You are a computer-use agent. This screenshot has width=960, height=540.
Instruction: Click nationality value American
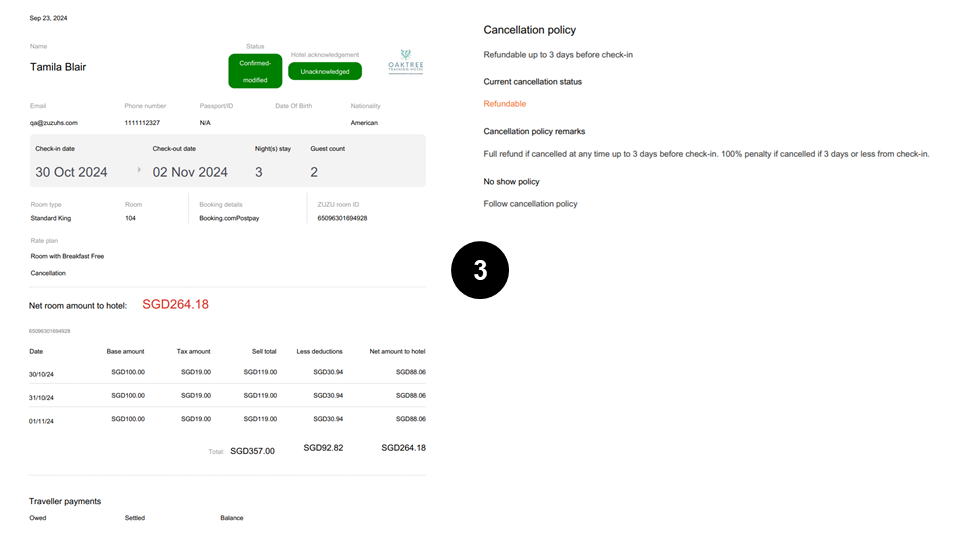tap(364, 122)
